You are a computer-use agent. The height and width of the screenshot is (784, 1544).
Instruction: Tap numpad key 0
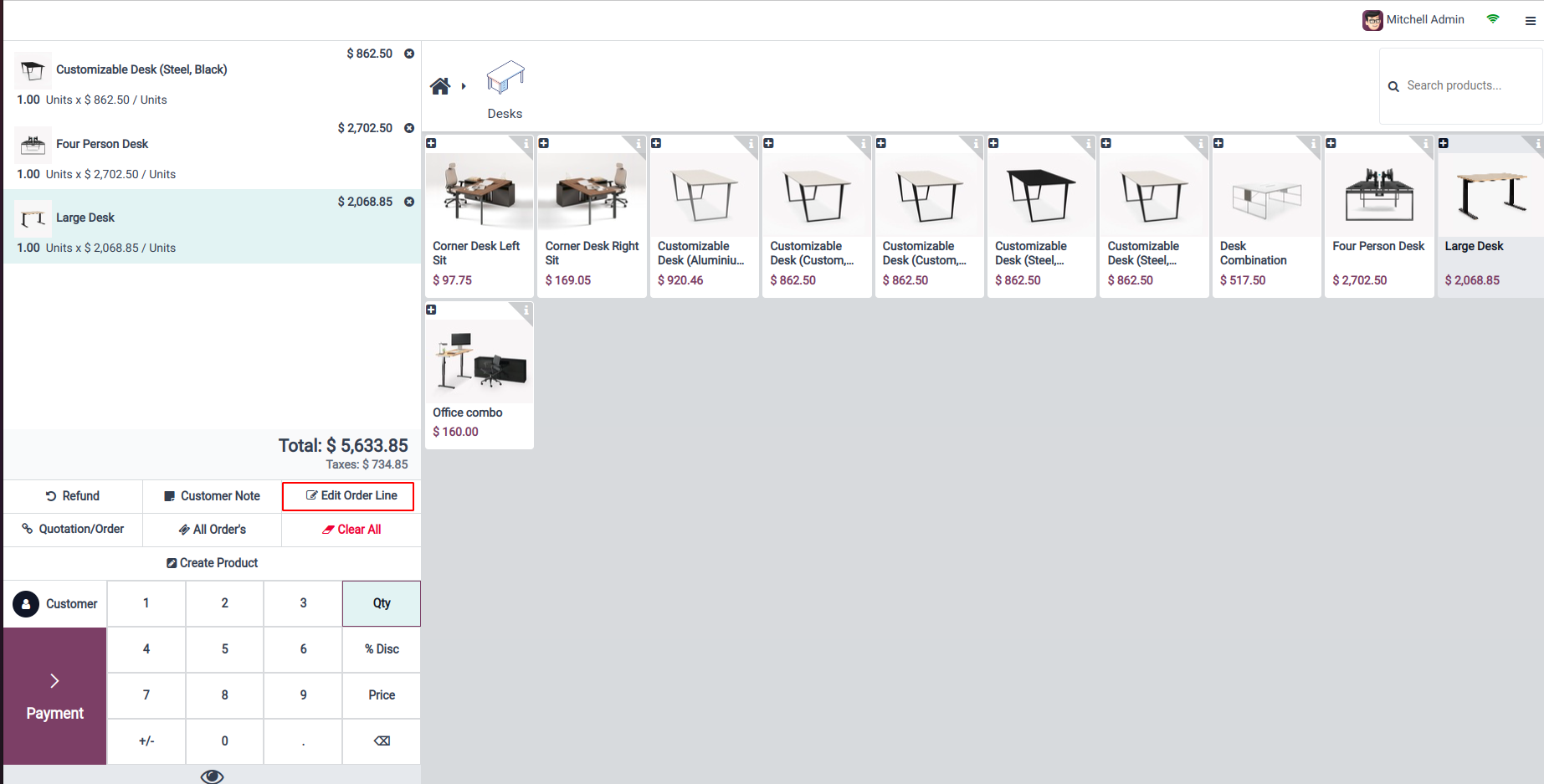click(x=224, y=741)
